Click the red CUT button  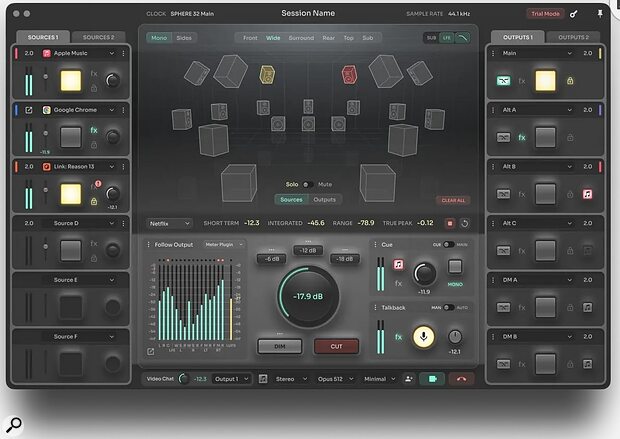point(336,346)
